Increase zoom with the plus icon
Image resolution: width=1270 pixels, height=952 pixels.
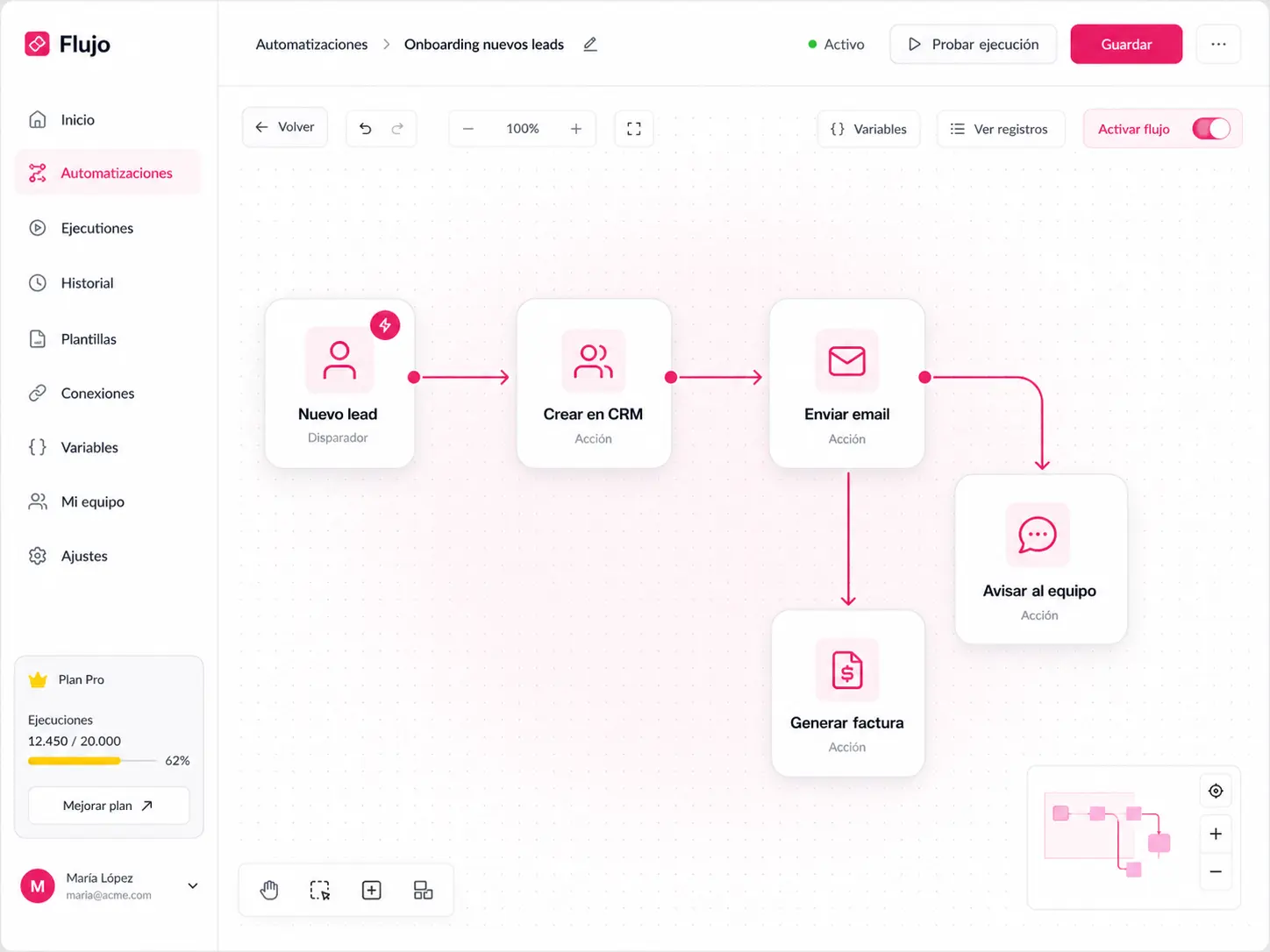[576, 129]
